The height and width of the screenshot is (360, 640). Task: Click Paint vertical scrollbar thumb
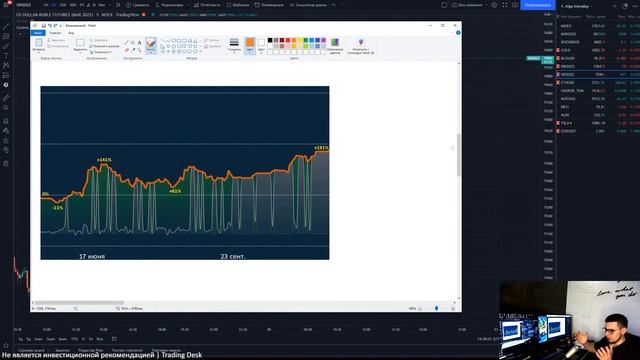tap(459, 154)
